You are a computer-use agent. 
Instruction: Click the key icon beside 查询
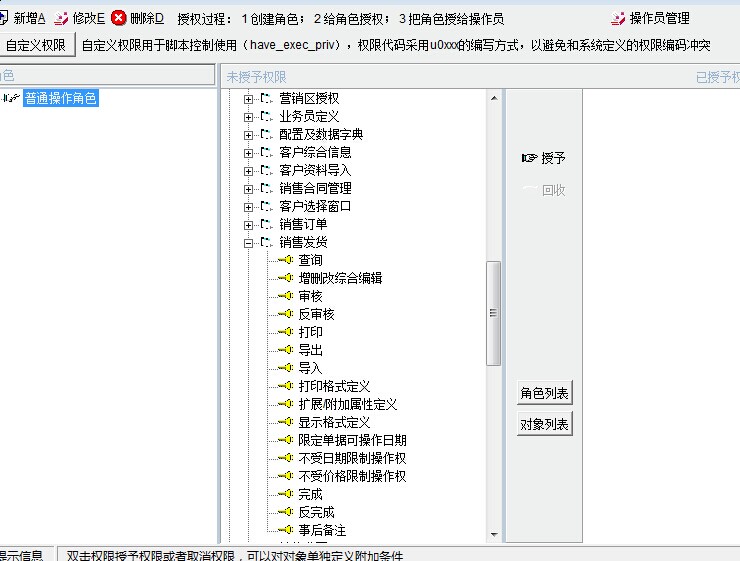285,260
